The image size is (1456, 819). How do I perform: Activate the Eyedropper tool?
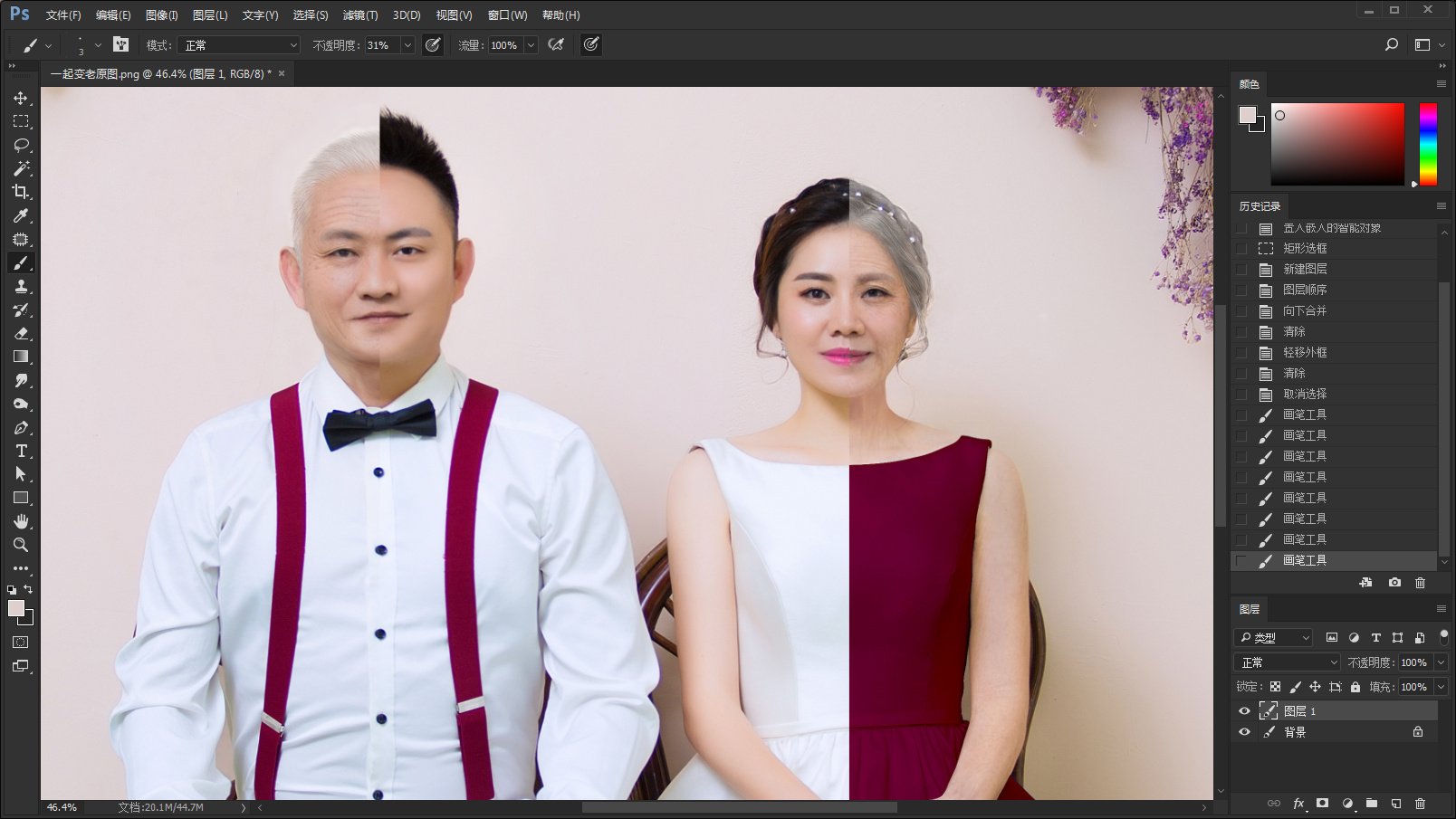21,215
